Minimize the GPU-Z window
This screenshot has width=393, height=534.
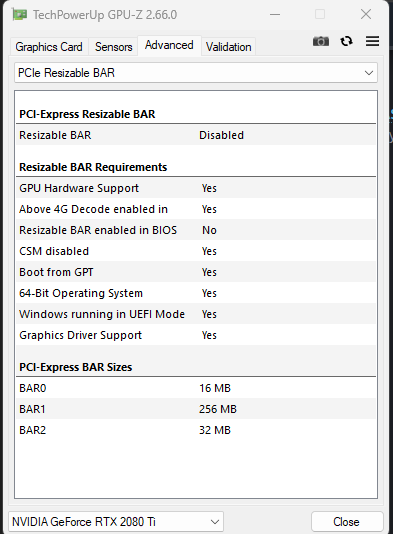click(x=275, y=15)
